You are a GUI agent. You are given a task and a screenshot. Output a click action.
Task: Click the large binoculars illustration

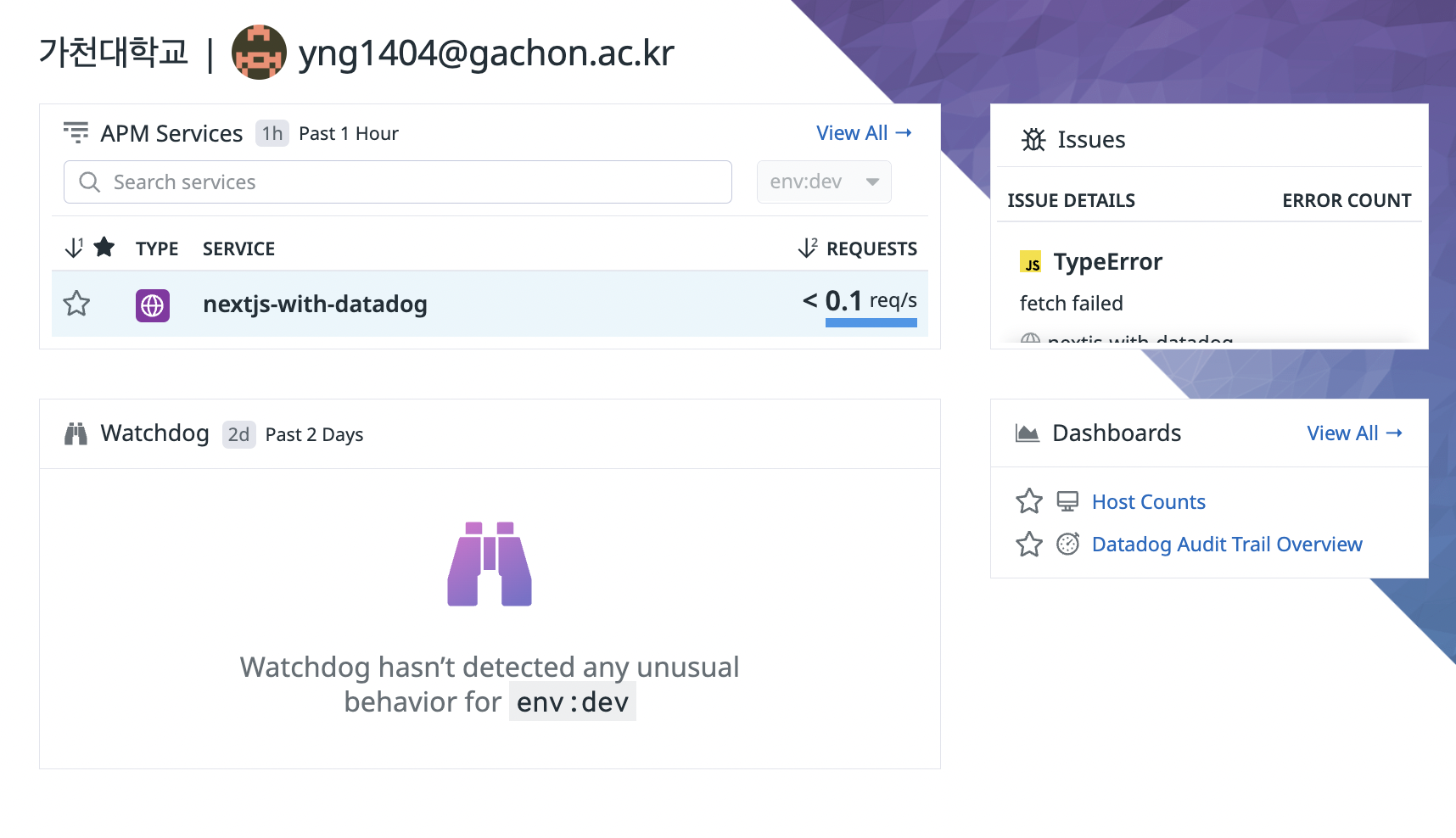click(x=490, y=564)
